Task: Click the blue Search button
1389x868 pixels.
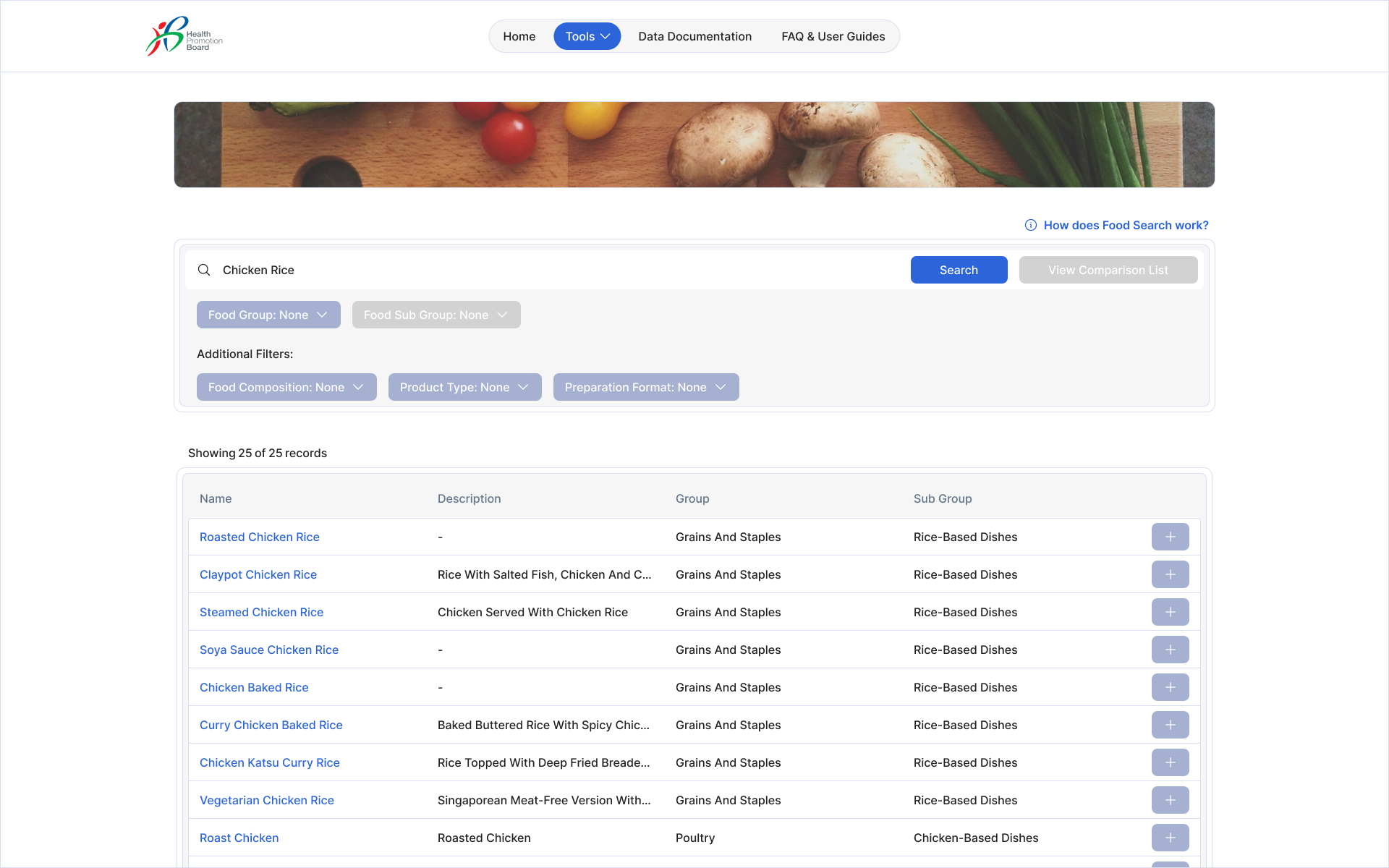Action: [959, 270]
